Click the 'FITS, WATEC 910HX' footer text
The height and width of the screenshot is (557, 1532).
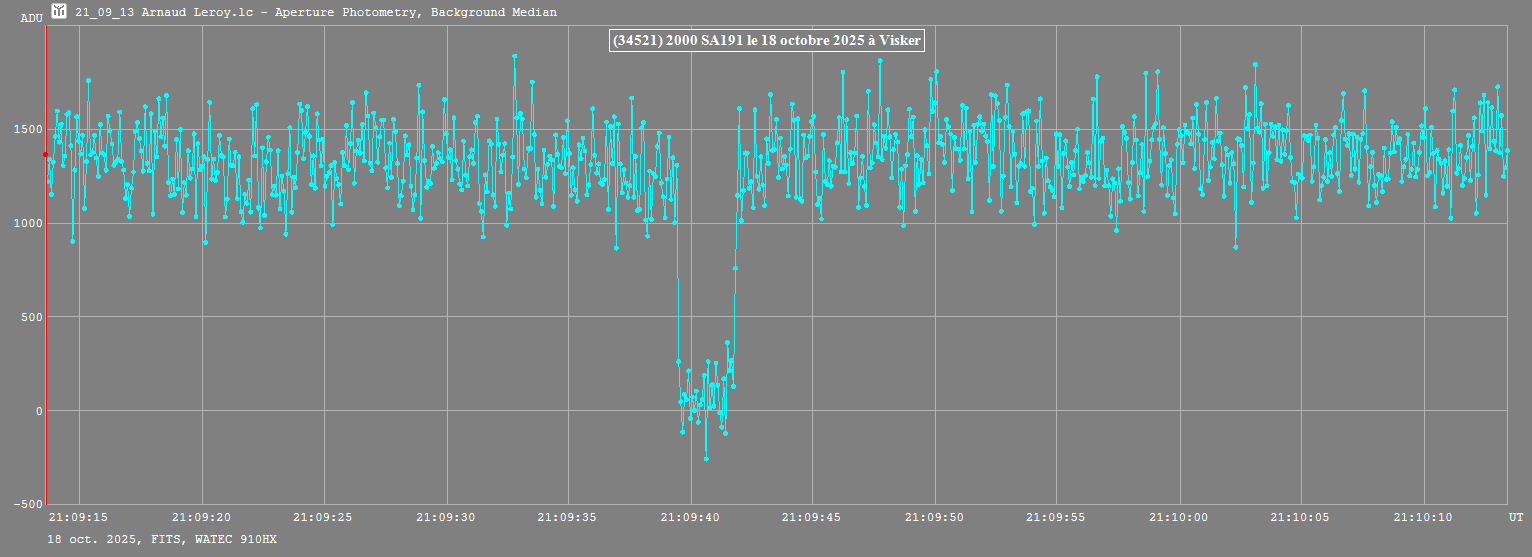(x=201, y=540)
